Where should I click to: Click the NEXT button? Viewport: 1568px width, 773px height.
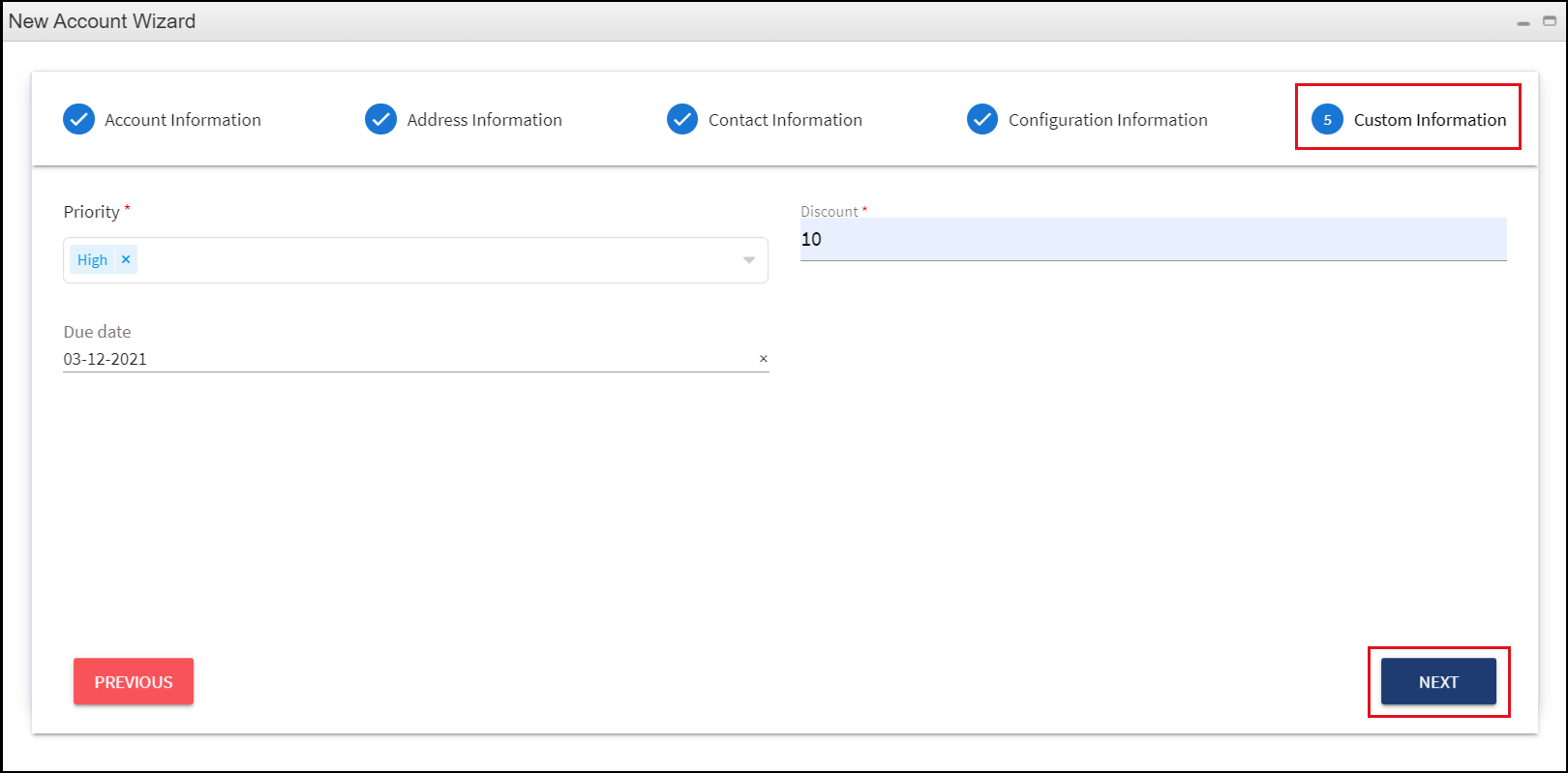click(x=1438, y=682)
